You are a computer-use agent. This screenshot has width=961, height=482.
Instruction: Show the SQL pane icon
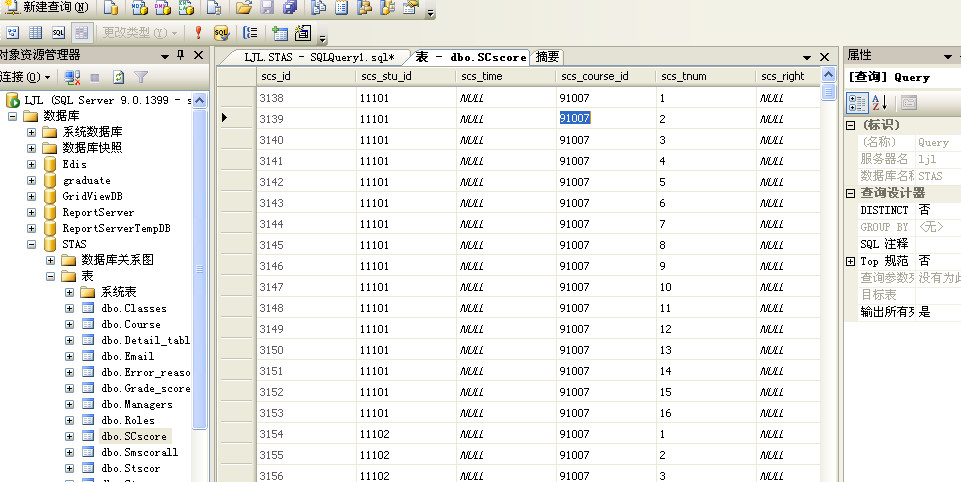58,33
